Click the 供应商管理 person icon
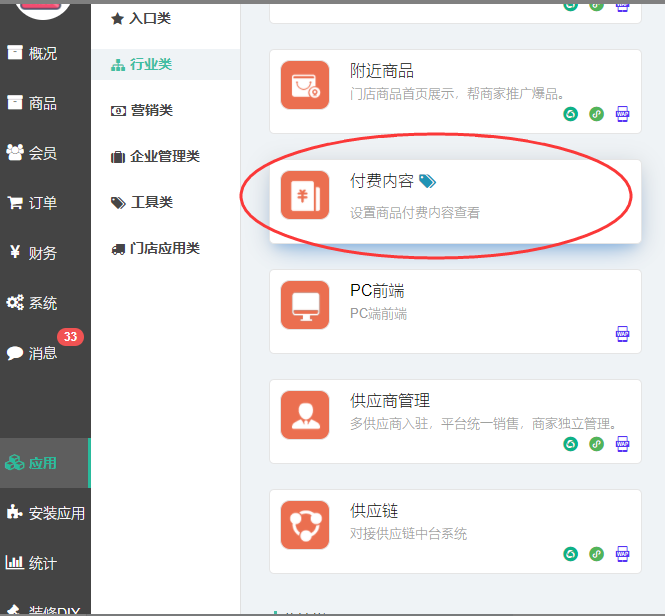 [305, 415]
